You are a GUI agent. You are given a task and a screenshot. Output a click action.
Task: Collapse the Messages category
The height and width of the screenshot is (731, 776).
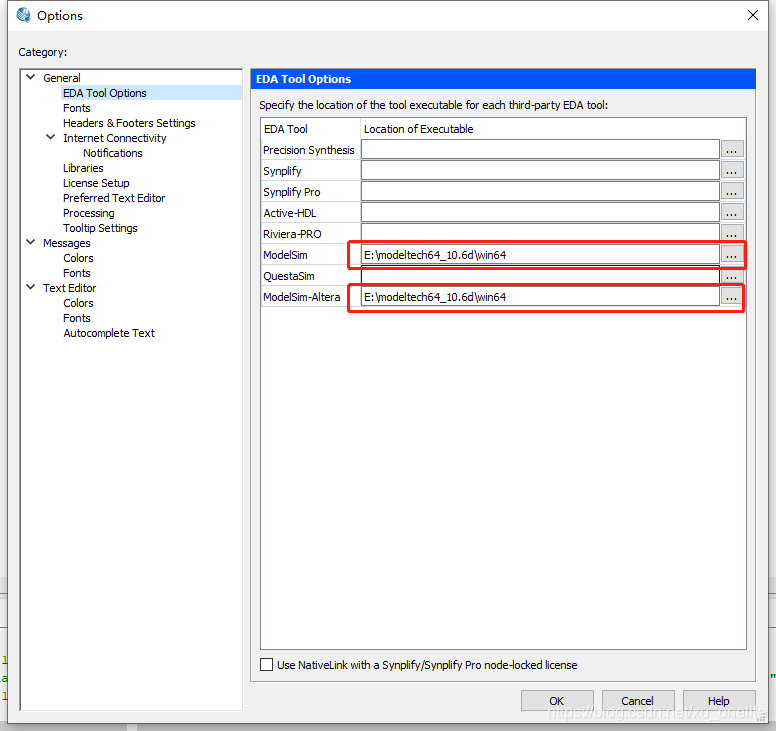pyautogui.click(x=31, y=242)
